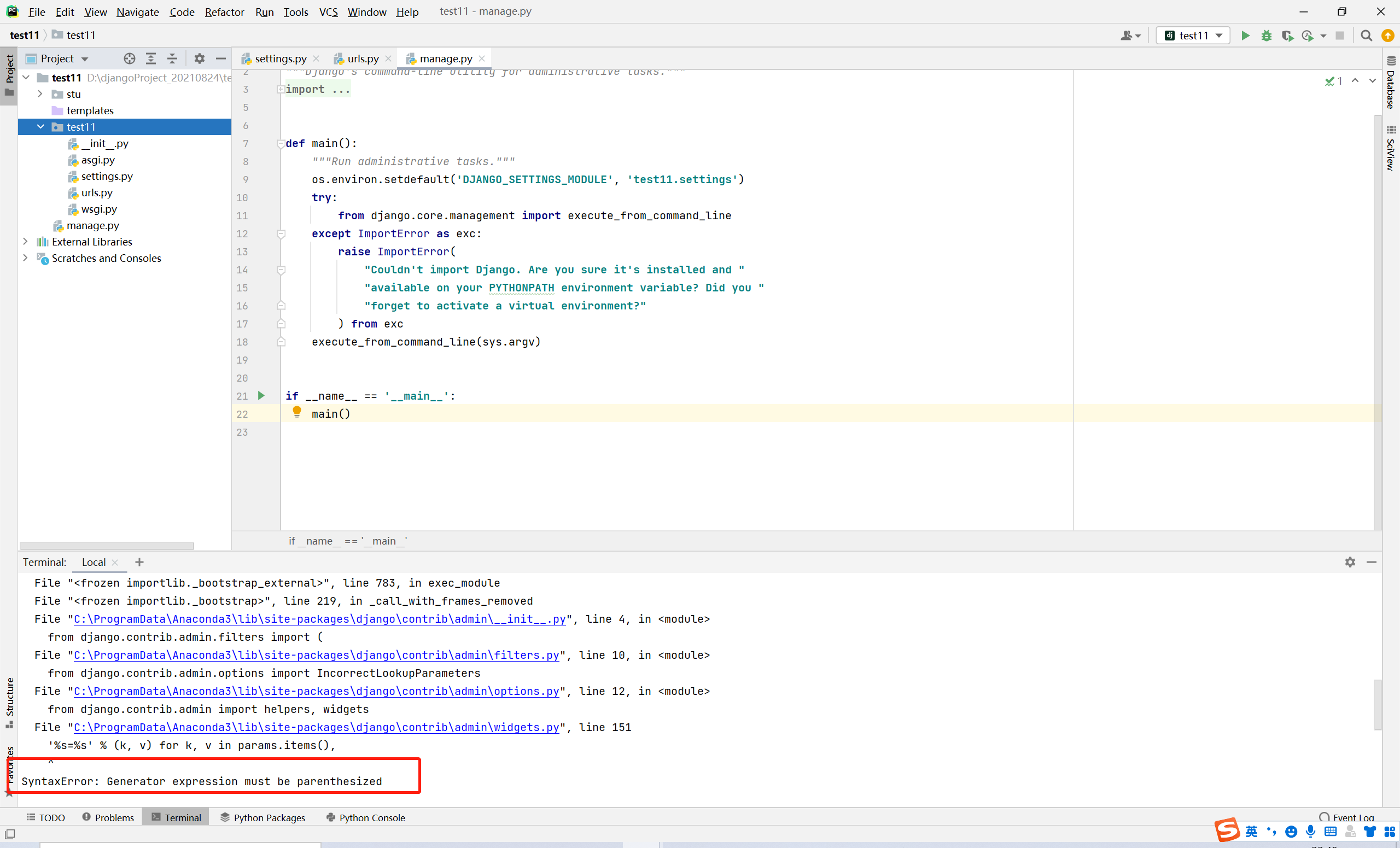Open Project panel settings gear
Screen dimensions: 1400x848
pyautogui.click(x=199, y=59)
